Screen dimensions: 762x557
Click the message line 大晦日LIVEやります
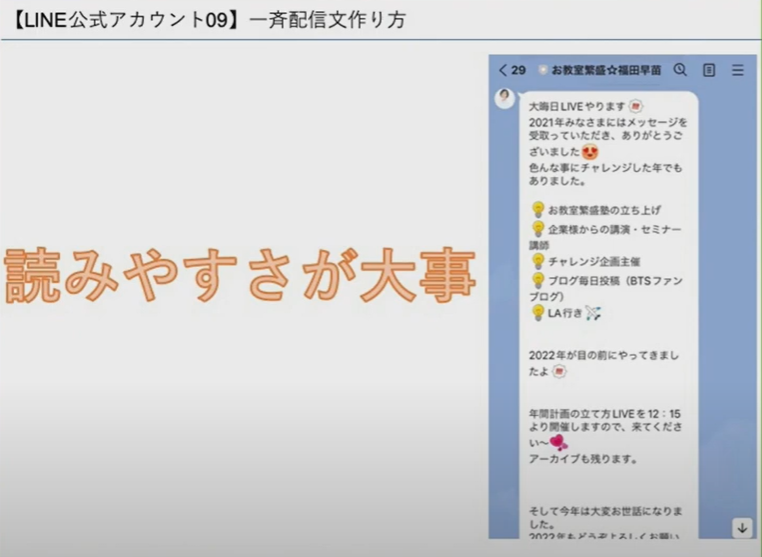[x=577, y=106]
